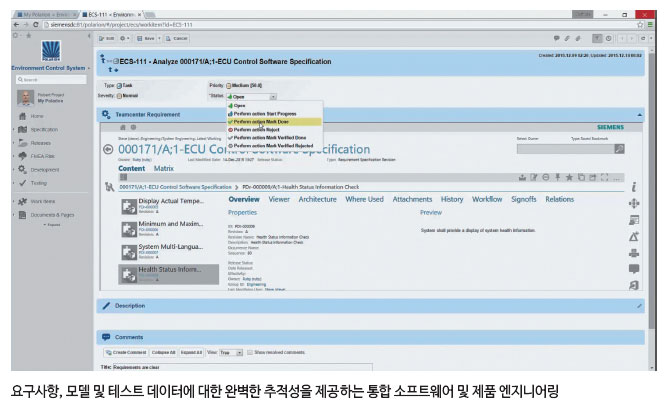Click the browser back arrow

click(x=16, y=25)
